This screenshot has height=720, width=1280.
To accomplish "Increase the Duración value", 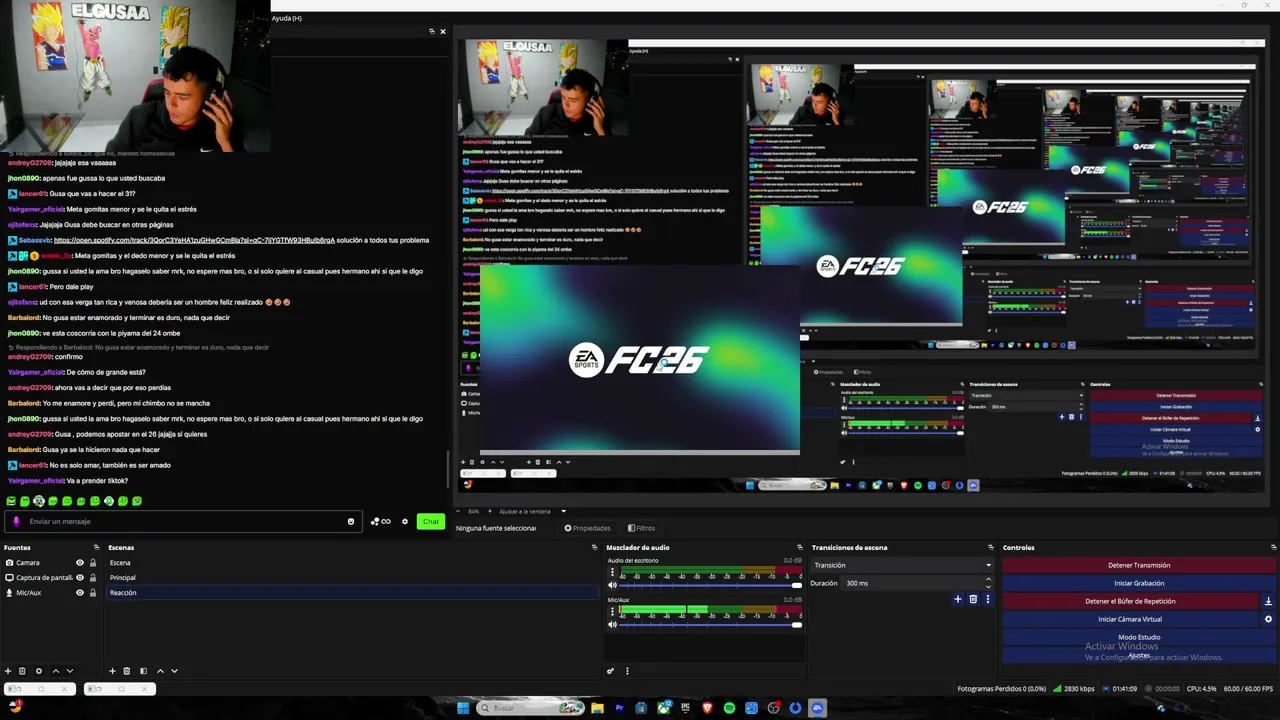I will [x=988, y=580].
